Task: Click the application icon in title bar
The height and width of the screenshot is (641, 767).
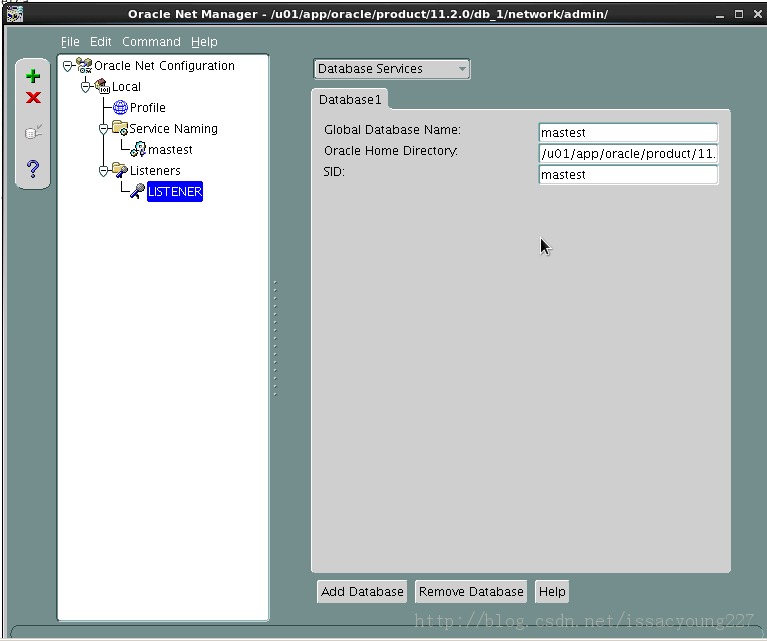Action: [x=14, y=14]
